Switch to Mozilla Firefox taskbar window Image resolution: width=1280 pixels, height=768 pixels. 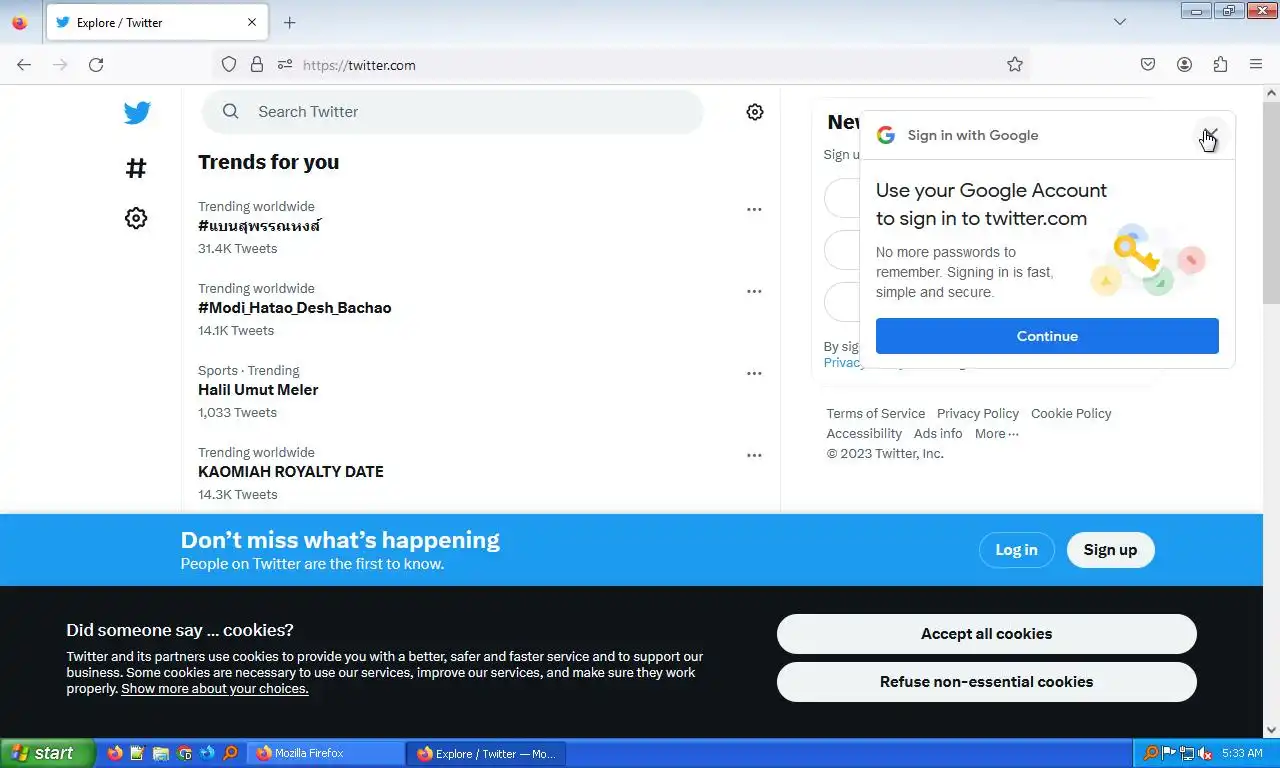pos(326,753)
